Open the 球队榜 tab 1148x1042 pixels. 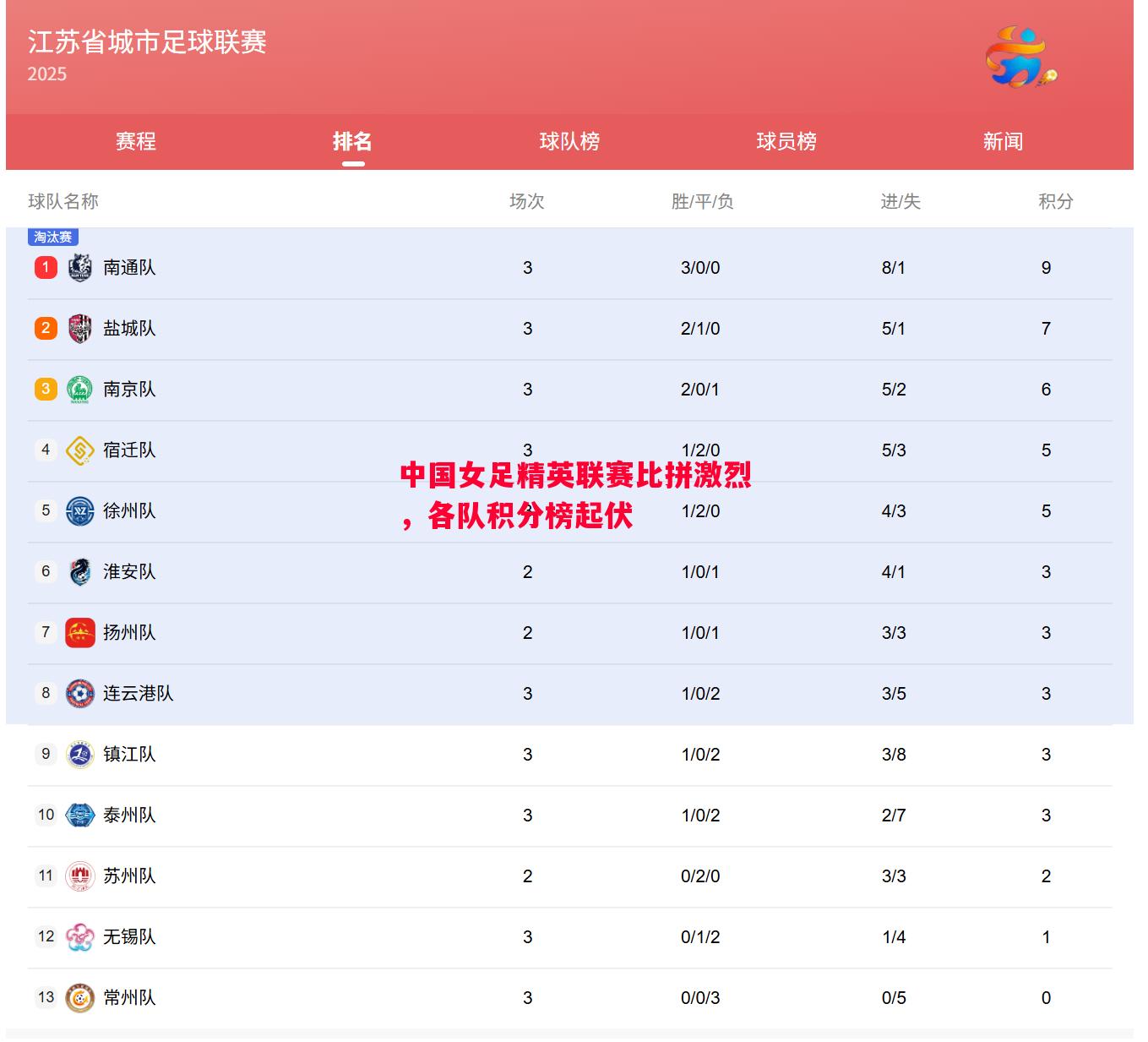tap(569, 141)
